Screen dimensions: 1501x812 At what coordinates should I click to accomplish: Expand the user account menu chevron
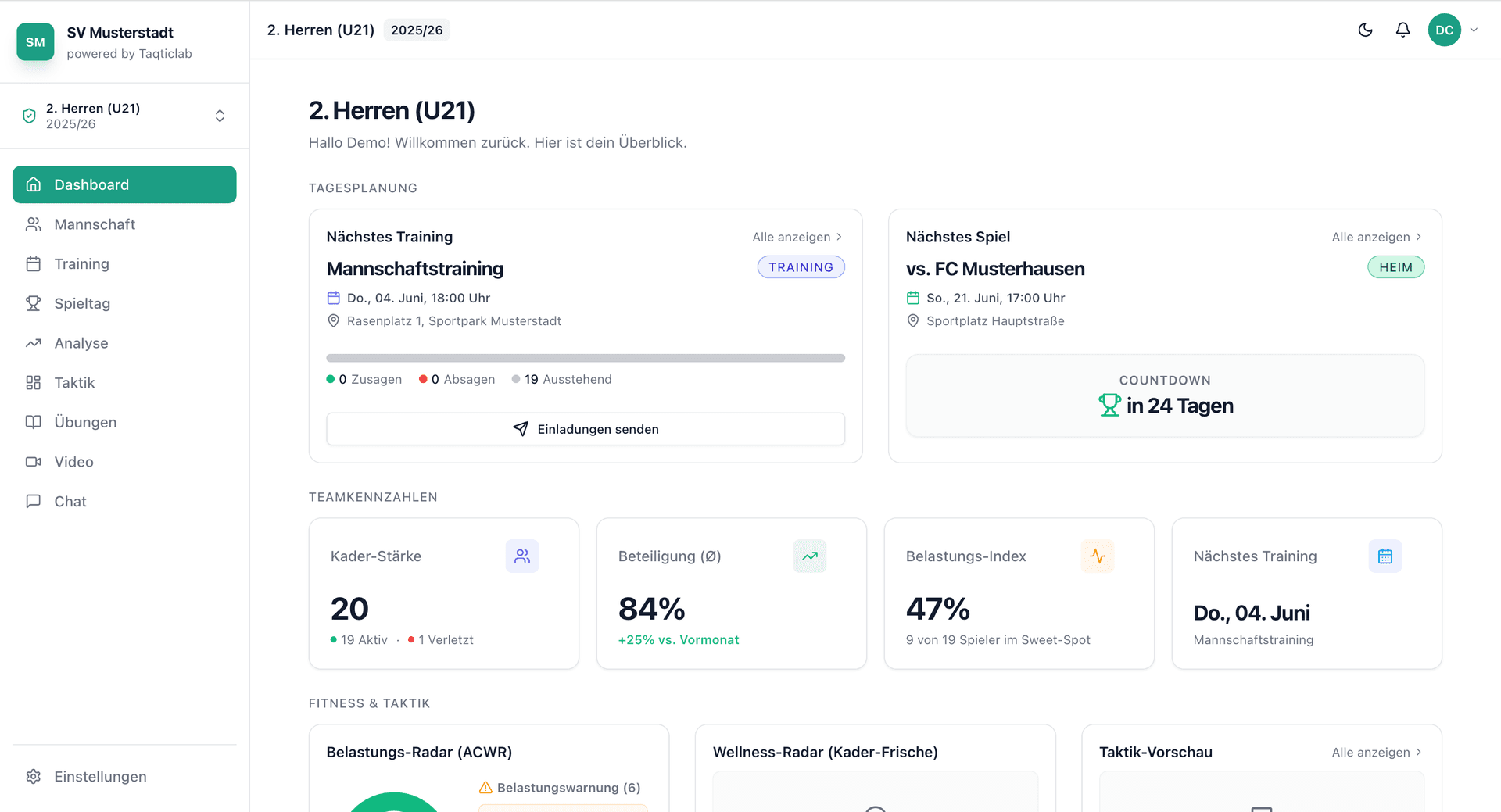[1474, 30]
